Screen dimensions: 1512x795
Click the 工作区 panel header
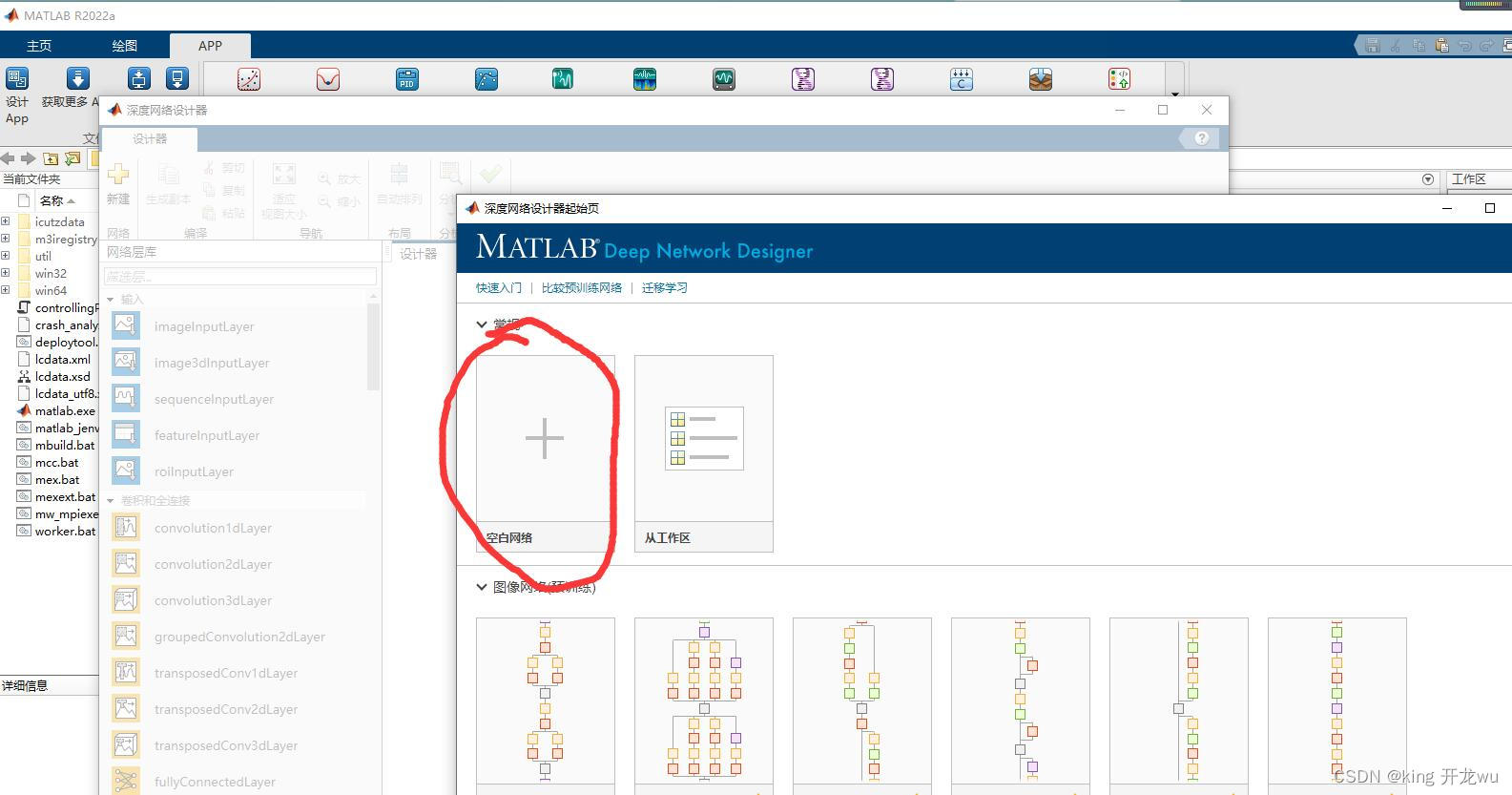point(1469,179)
